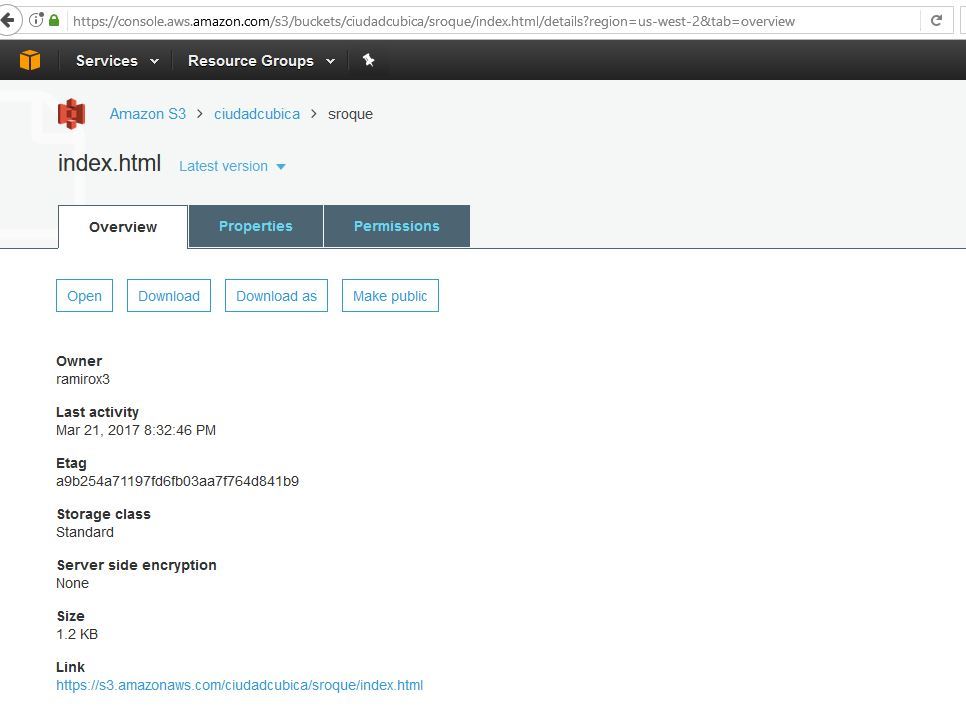Click the pin shortcut icon in navbar
This screenshot has height=709, width=966.
coord(368,60)
